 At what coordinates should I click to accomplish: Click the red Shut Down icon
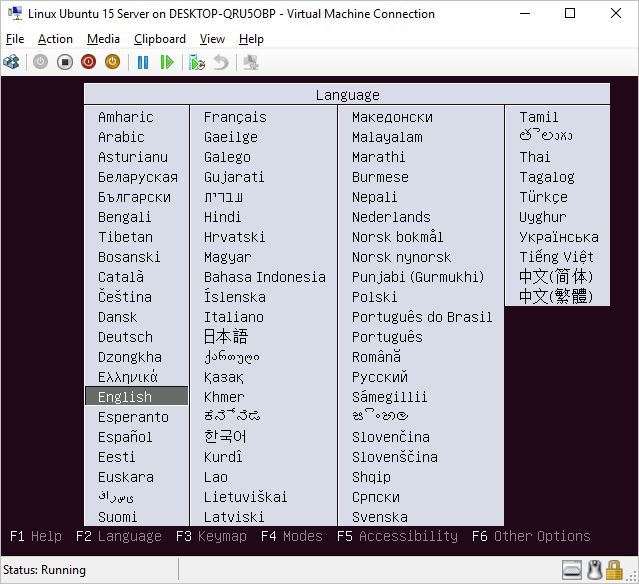coord(88,62)
